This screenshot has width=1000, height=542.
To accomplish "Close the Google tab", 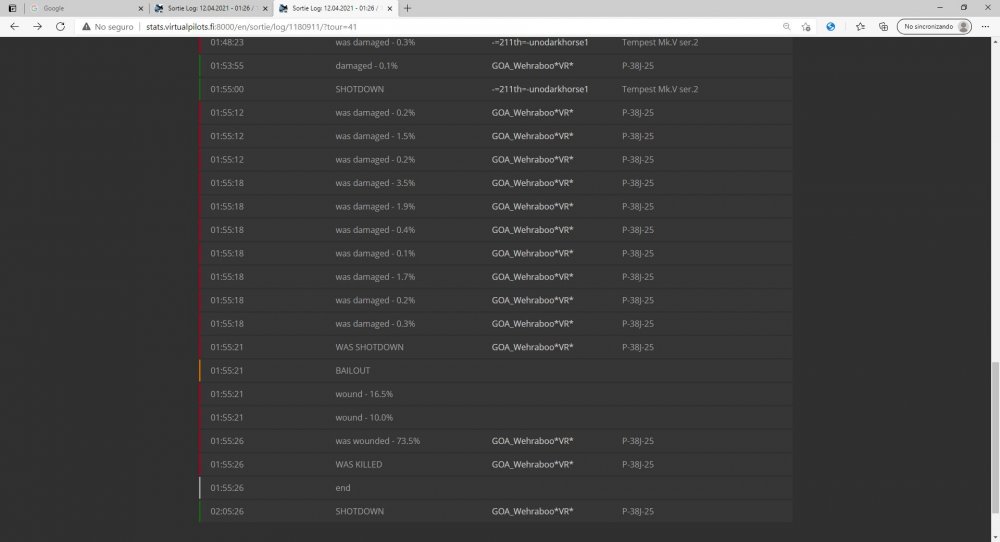I will point(140,8).
